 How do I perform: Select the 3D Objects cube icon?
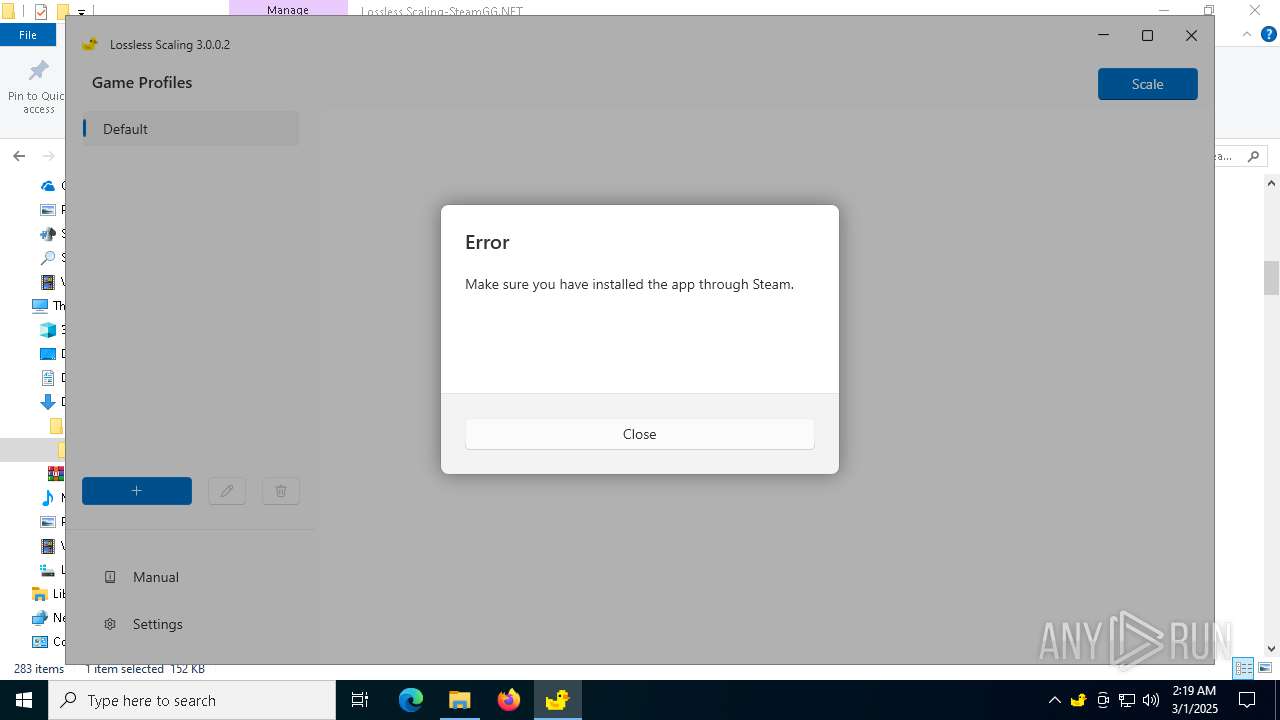pyautogui.click(x=47, y=330)
